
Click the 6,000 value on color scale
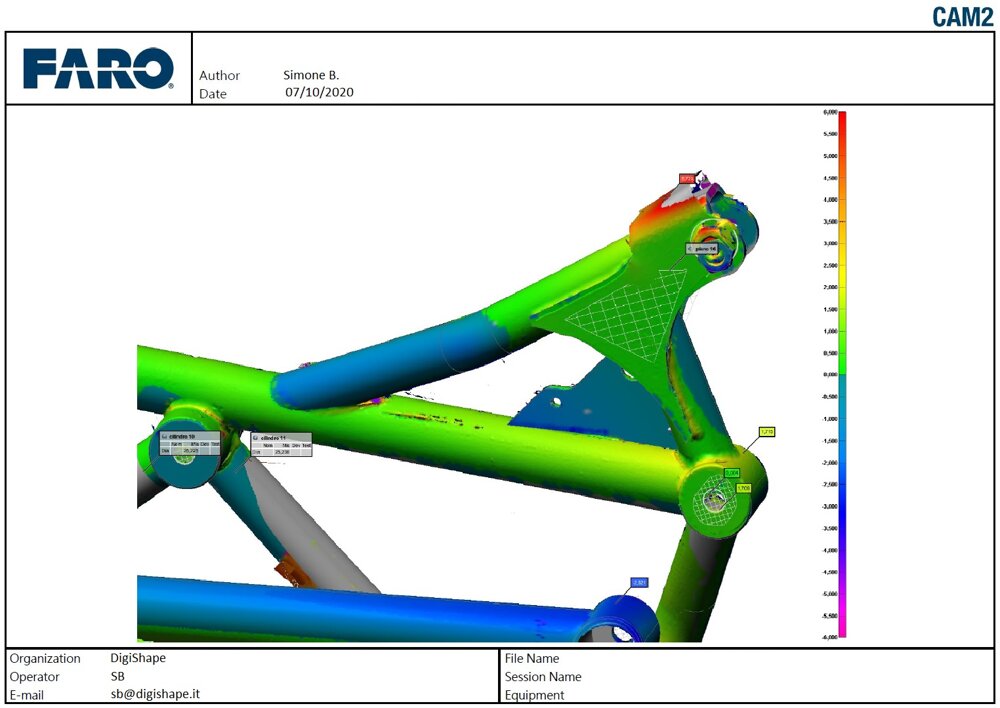click(830, 112)
